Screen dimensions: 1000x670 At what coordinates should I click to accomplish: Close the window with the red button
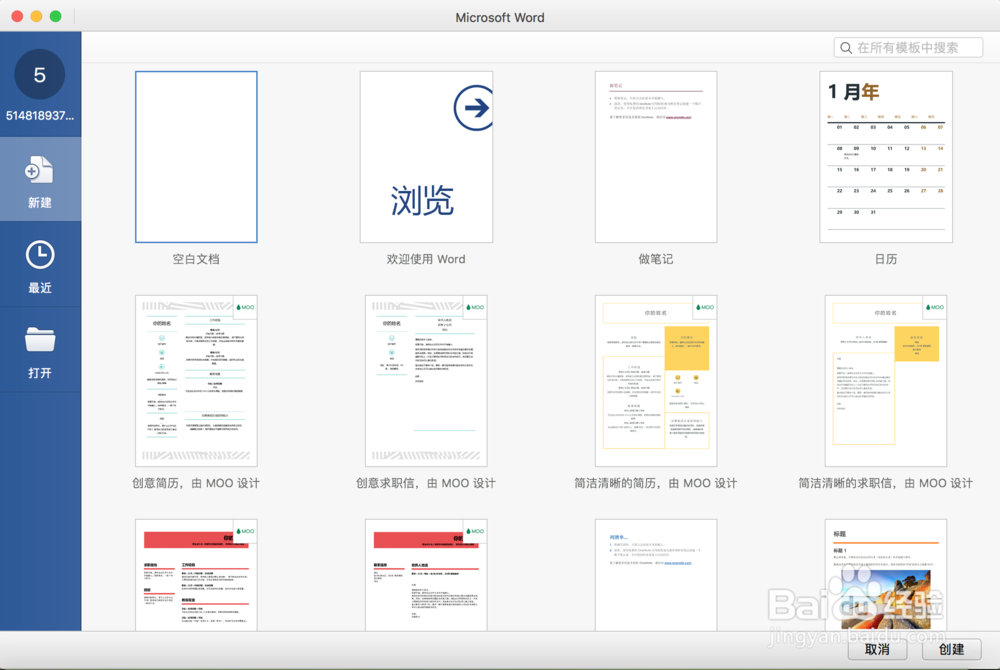click(17, 17)
